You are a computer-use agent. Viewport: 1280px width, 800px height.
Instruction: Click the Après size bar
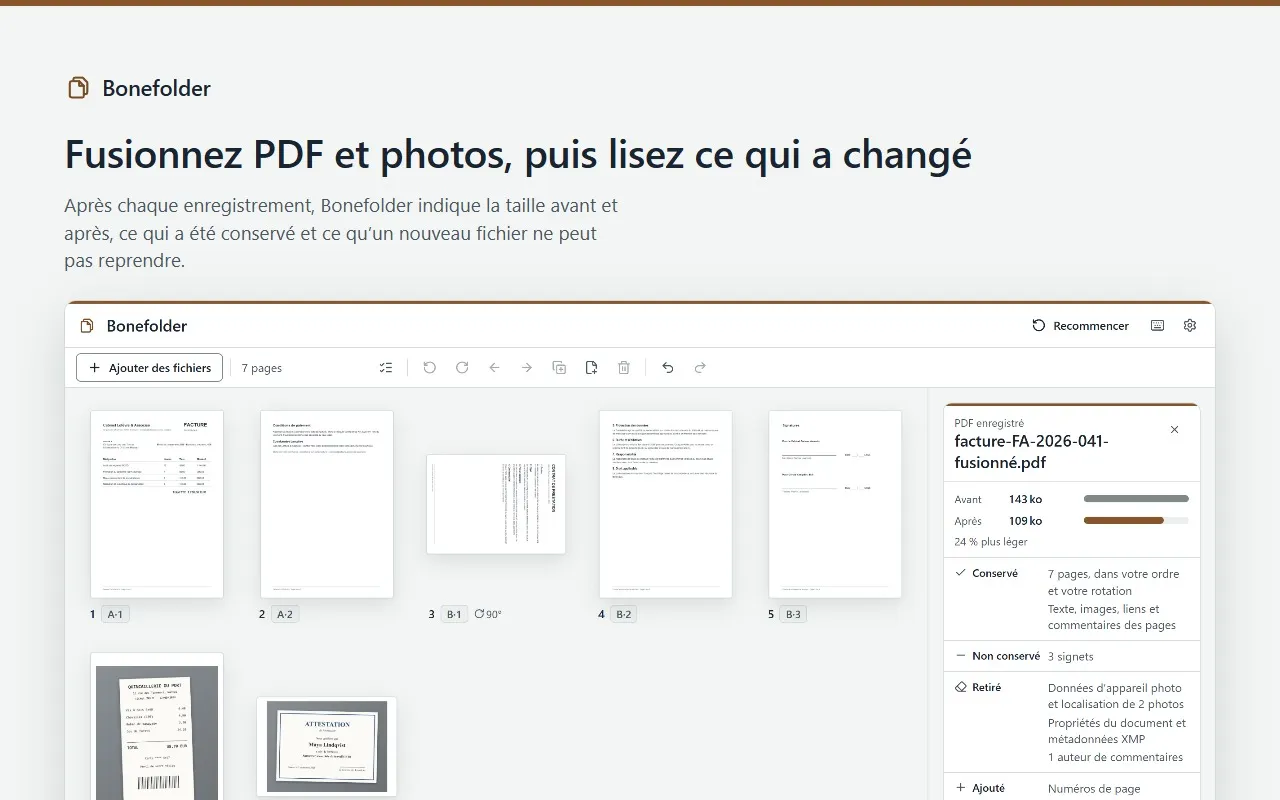coord(1136,521)
